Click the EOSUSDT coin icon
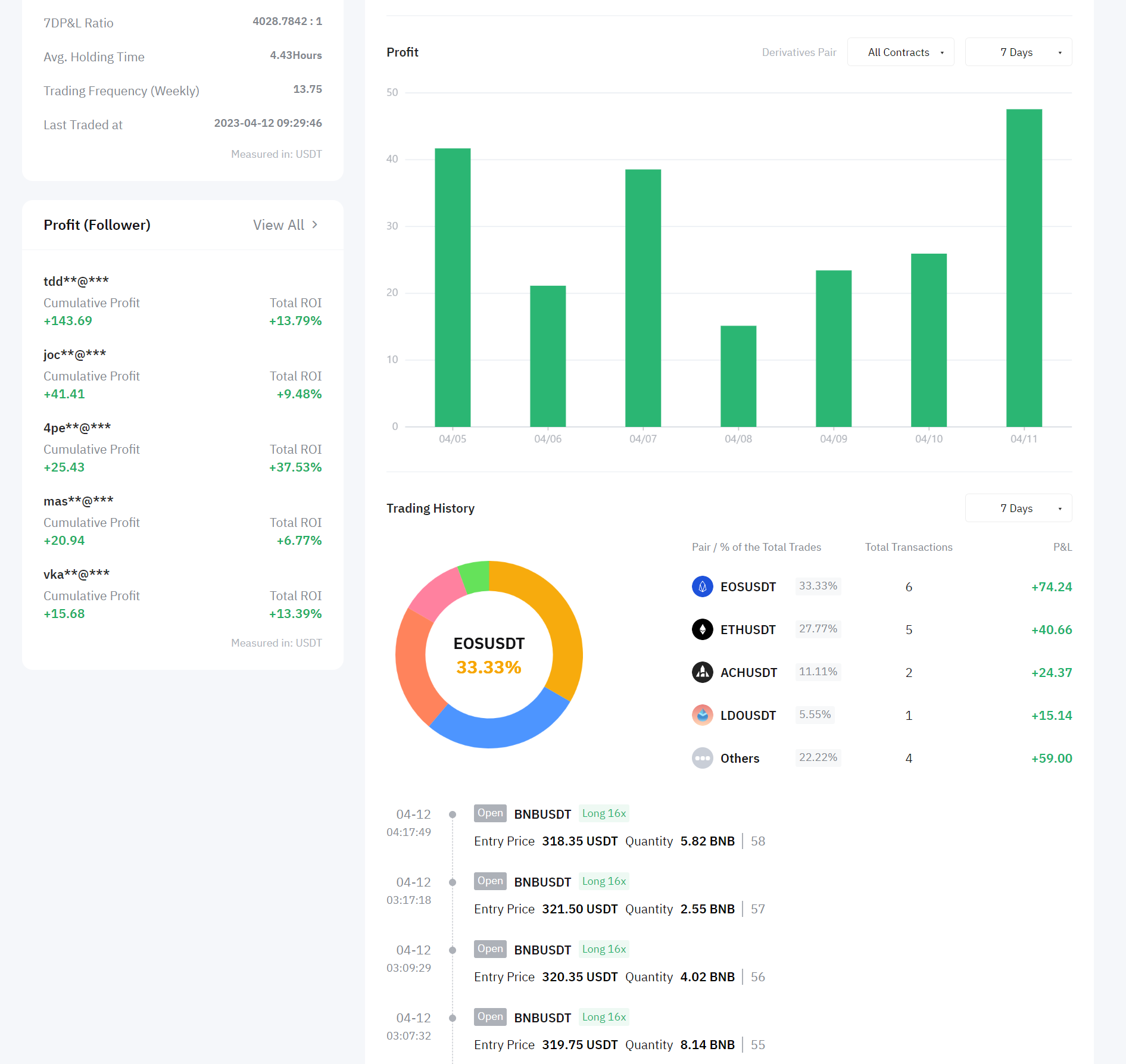The image size is (1126, 1064). 702,586
